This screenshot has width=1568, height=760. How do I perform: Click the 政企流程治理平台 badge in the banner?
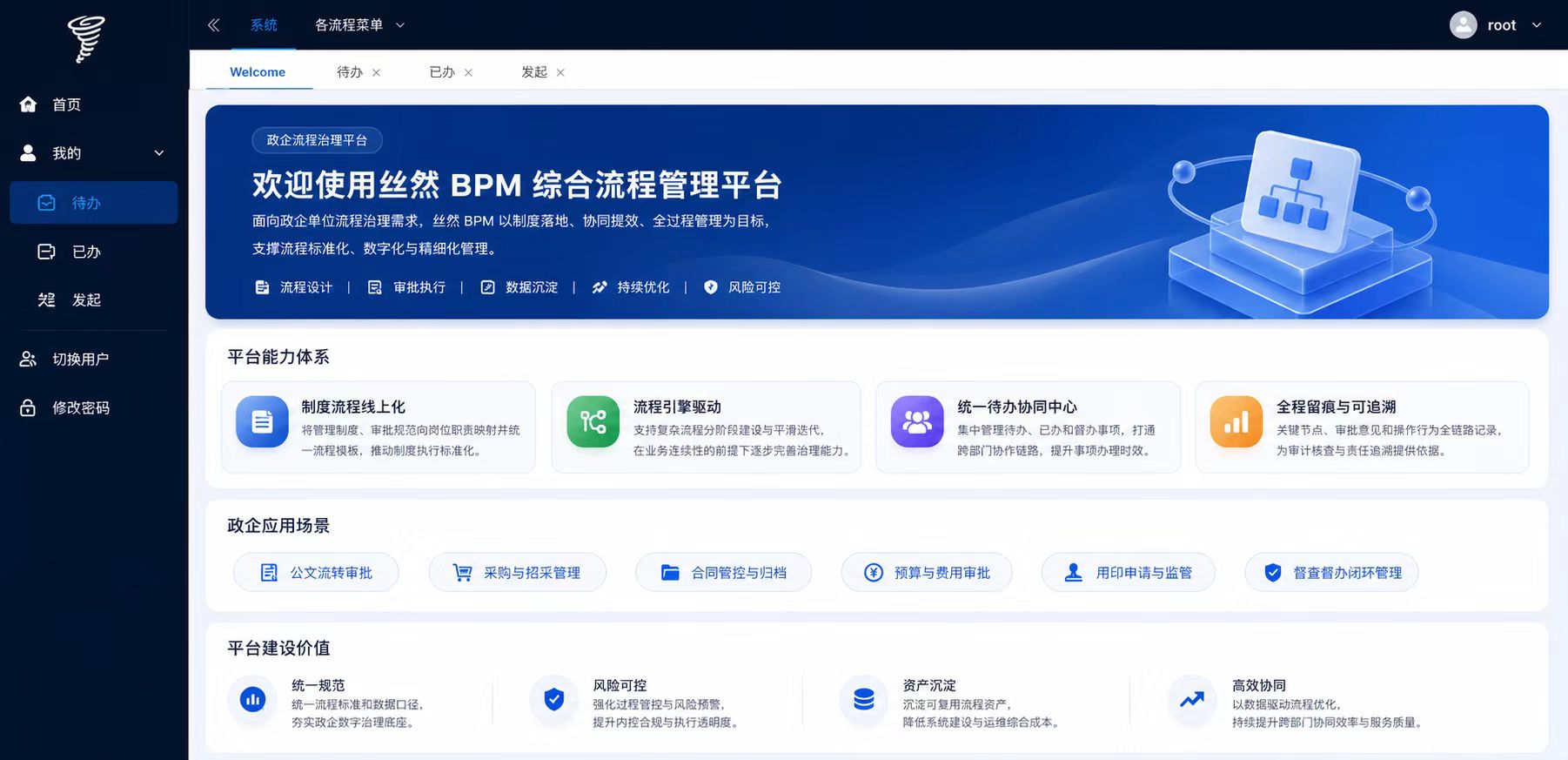click(317, 140)
